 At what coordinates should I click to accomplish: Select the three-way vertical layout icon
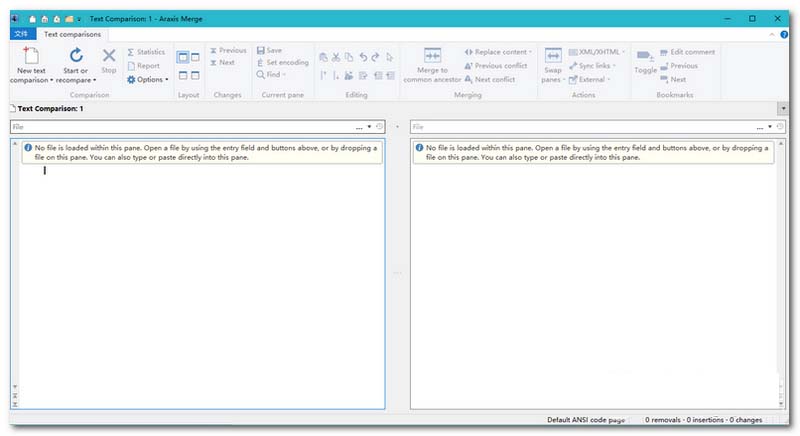195,57
